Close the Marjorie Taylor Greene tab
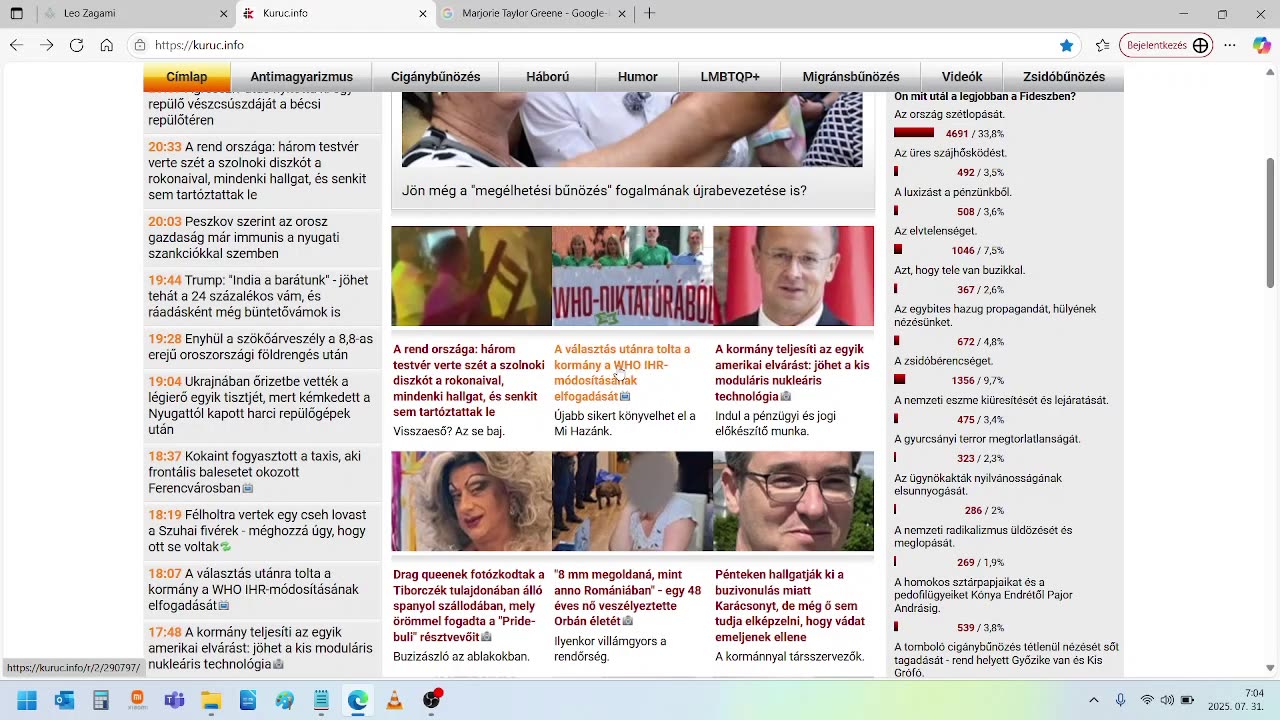This screenshot has height=720, width=1280. [x=622, y=14]
